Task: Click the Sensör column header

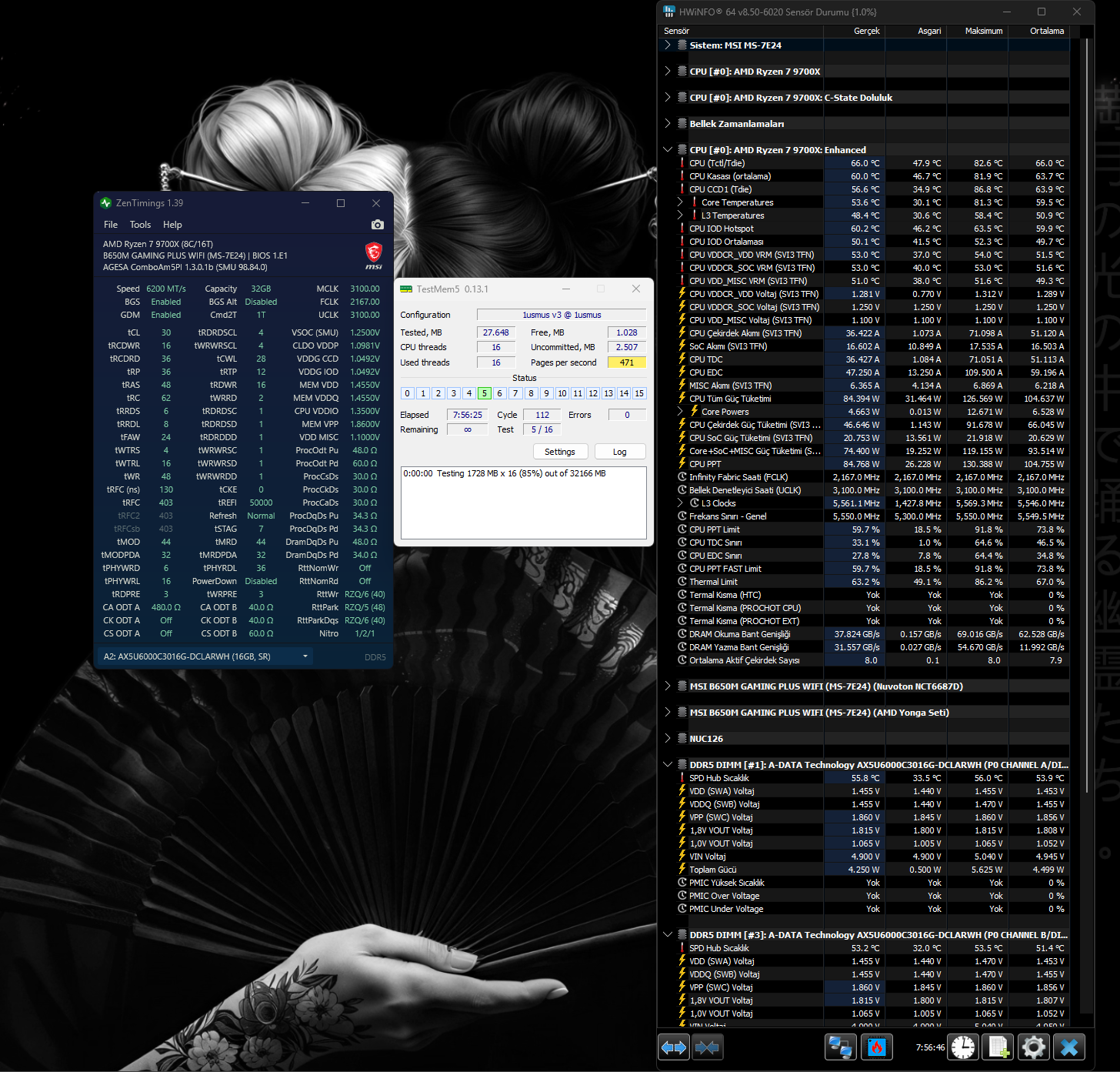Action: [x=742, y=31]
